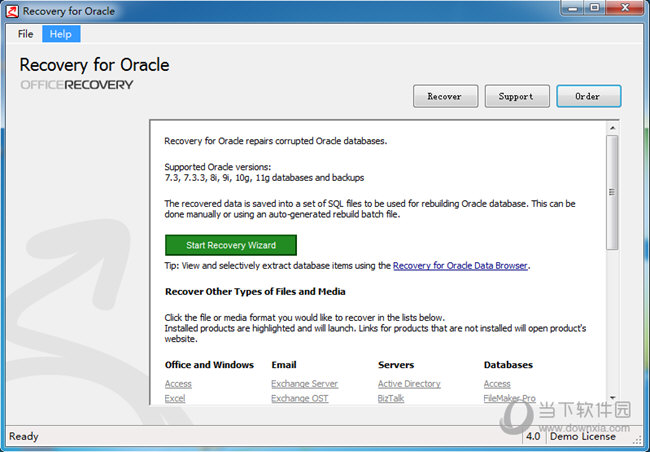Image resolution: width=650 pixels, height=452 pixels.
Task: Click the Ready status text
Action: tap(24, 437)
